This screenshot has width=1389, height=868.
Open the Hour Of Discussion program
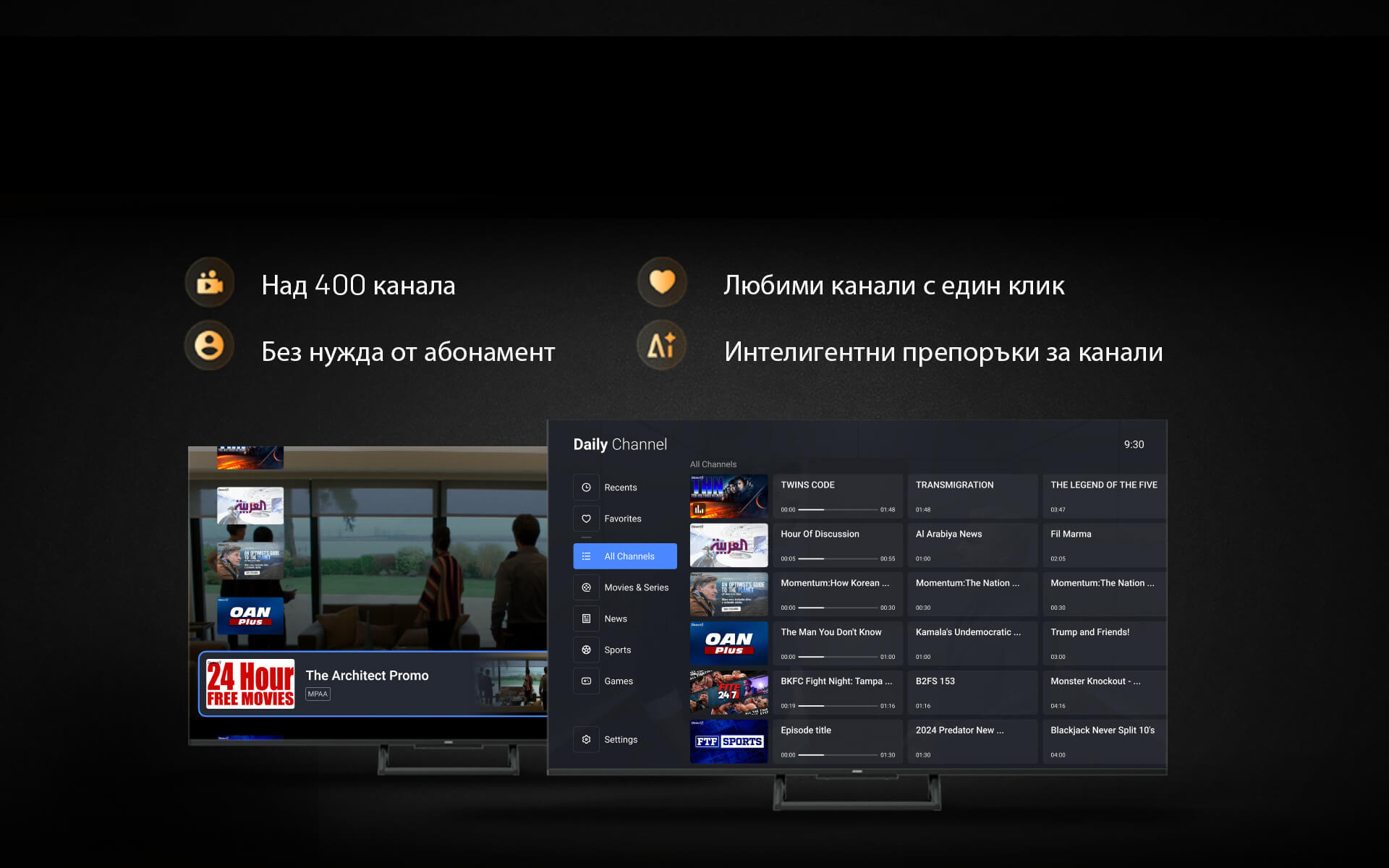[x=838, y=545]
